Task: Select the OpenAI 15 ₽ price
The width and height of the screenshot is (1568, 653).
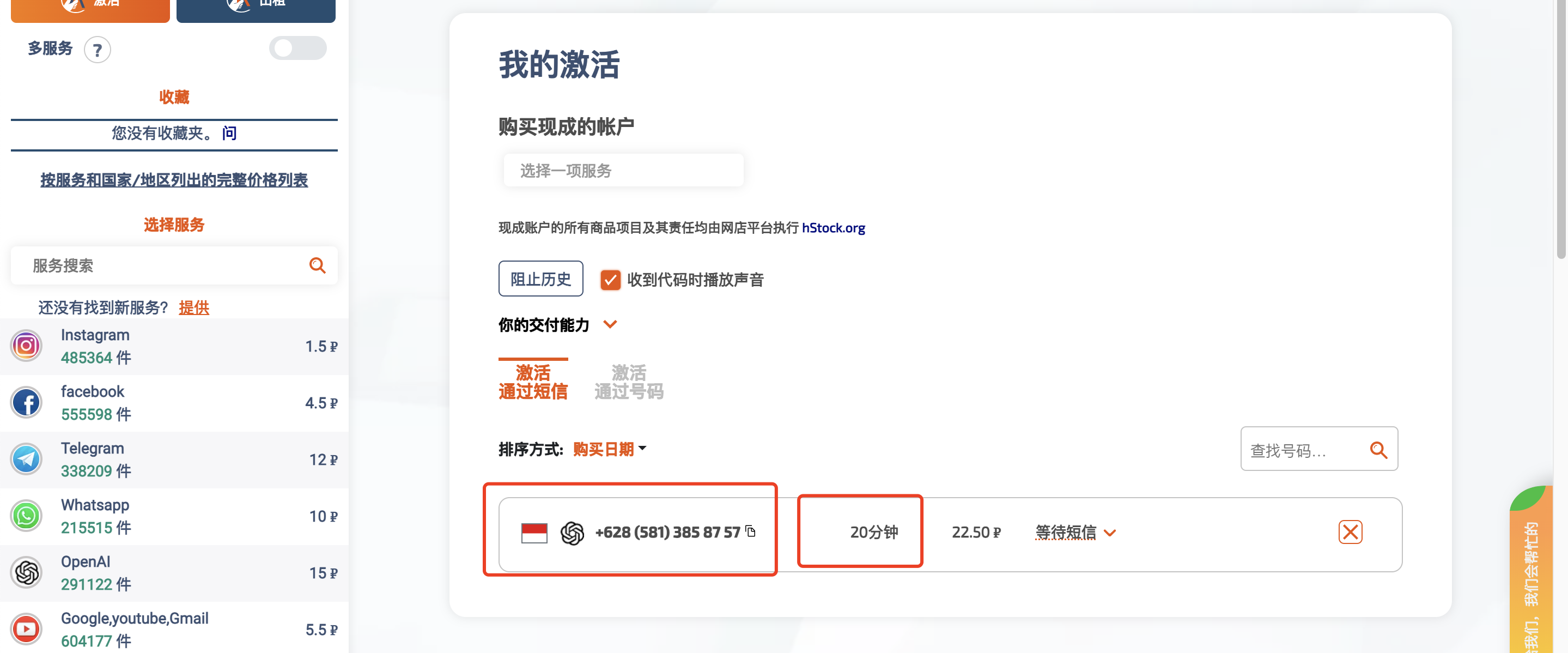Action: pos(323,573)
